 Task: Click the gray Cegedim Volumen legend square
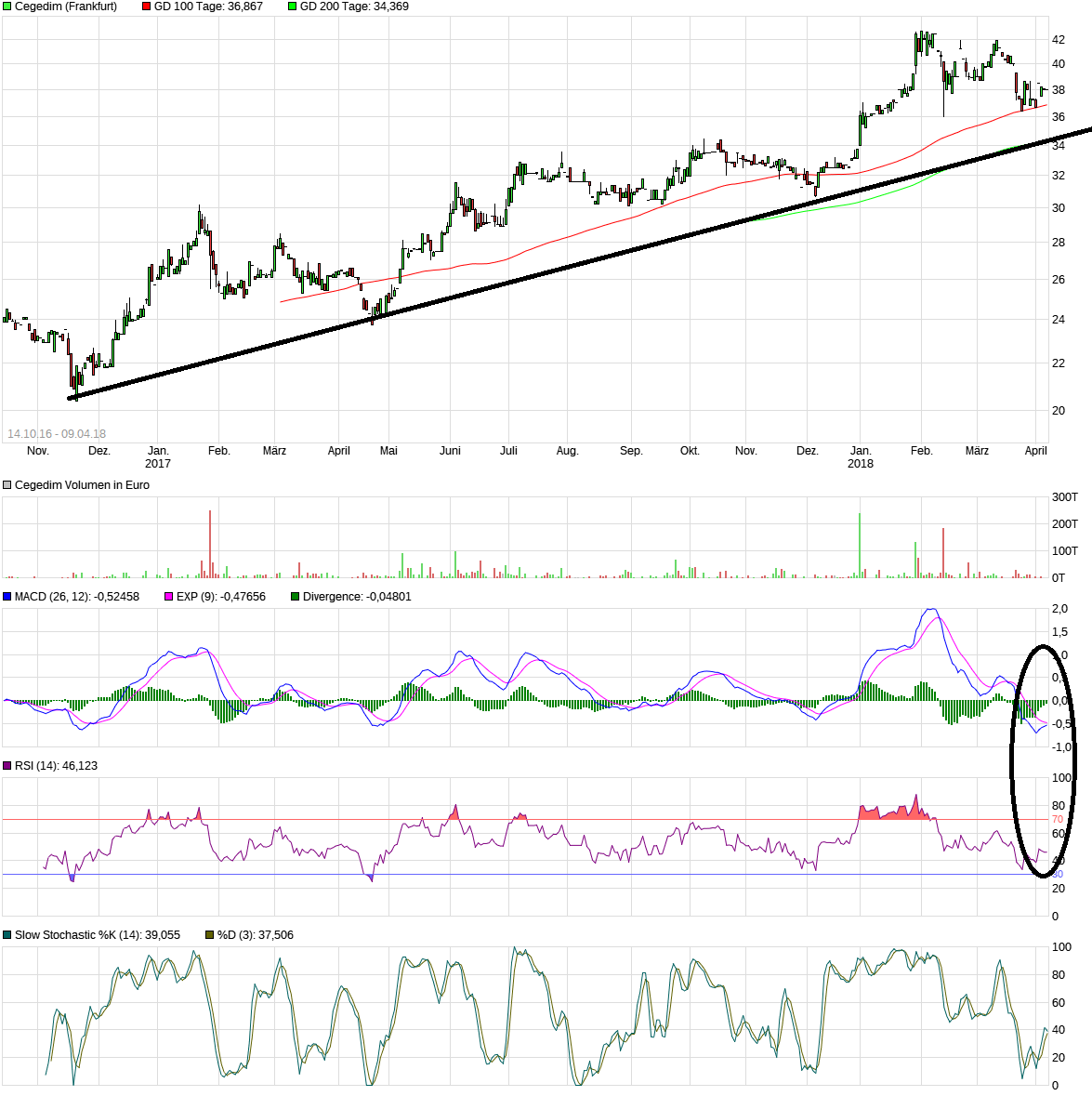pos(7,485)
